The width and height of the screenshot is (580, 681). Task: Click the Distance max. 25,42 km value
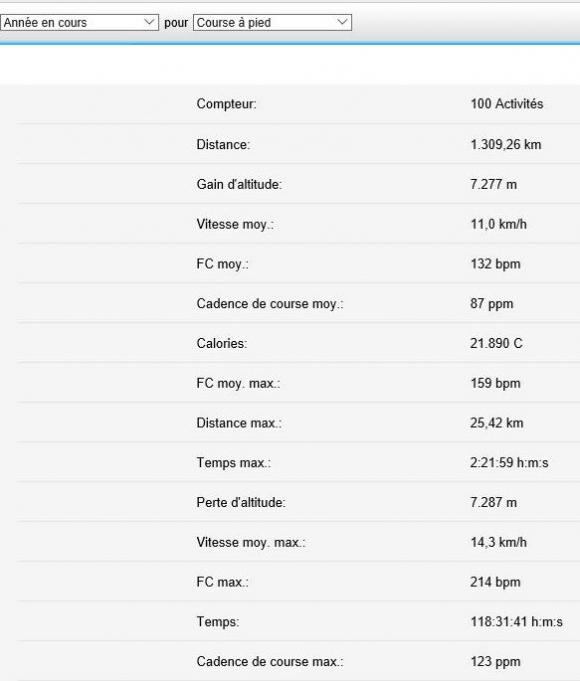point(497,423)
